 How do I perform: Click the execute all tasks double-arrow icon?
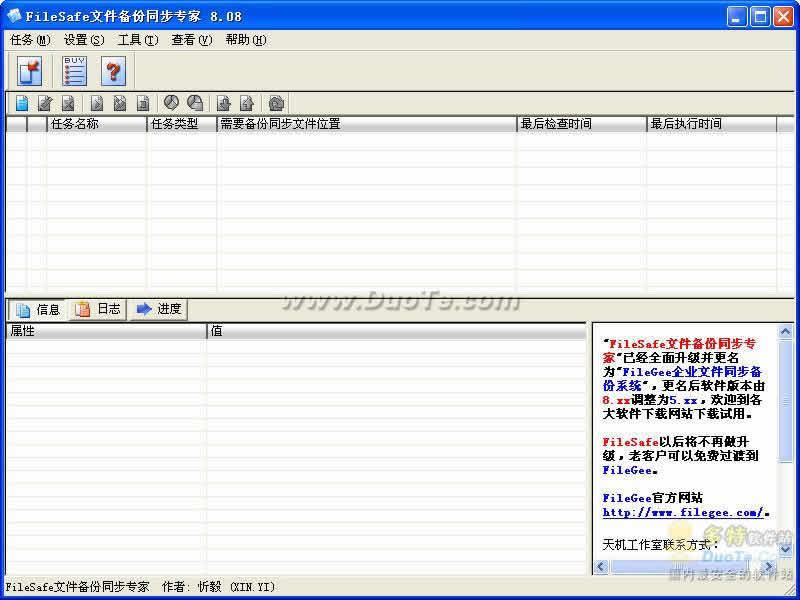coord(119,104)
